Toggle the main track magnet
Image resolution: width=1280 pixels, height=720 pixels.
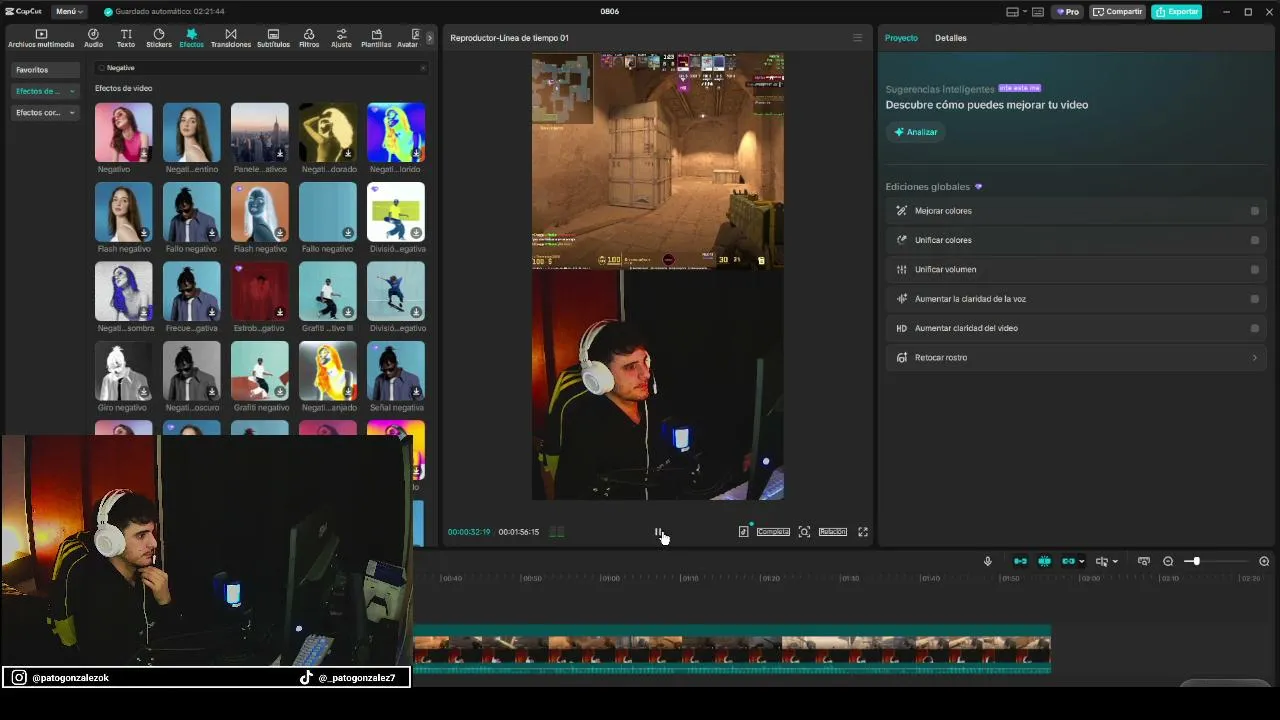pos(1020,561)
